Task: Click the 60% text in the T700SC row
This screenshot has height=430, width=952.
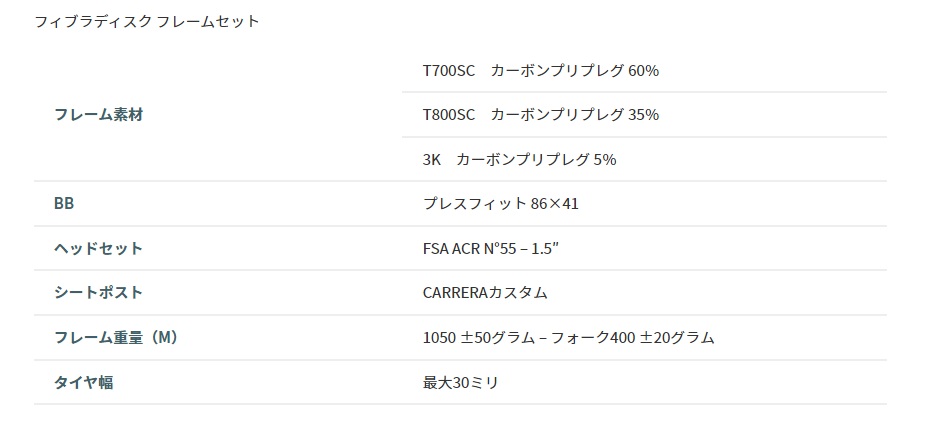Action: click(x=644, y=70)
